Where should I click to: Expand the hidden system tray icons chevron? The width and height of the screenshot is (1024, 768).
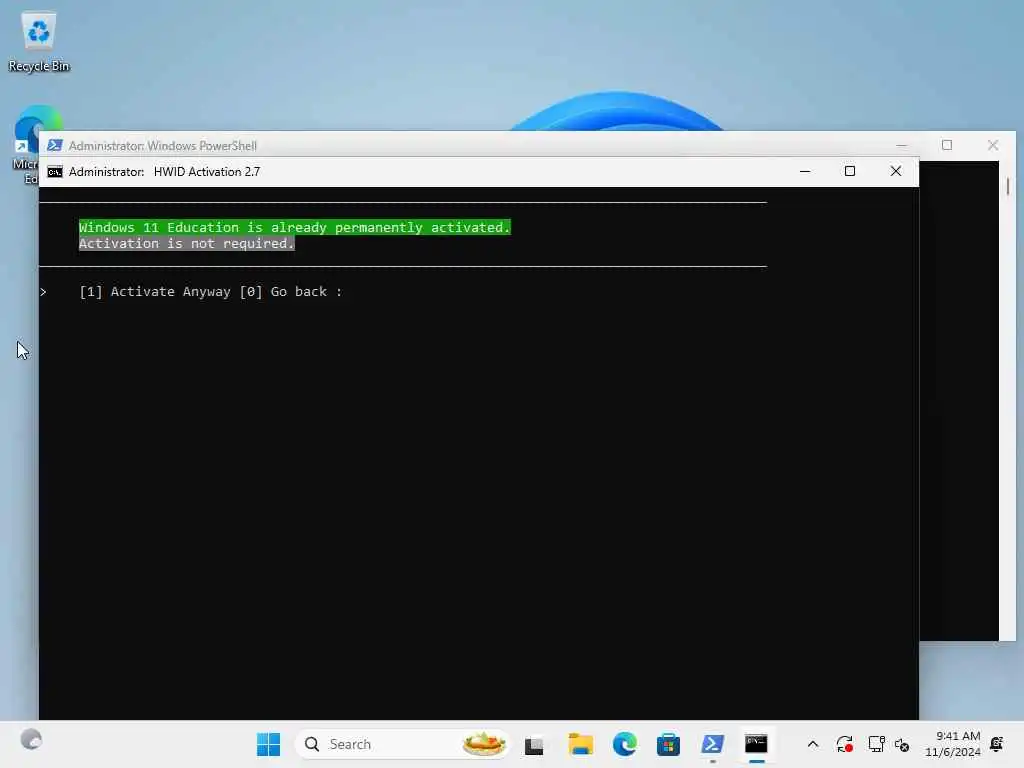pyautogui.click(x=813, y=744)
